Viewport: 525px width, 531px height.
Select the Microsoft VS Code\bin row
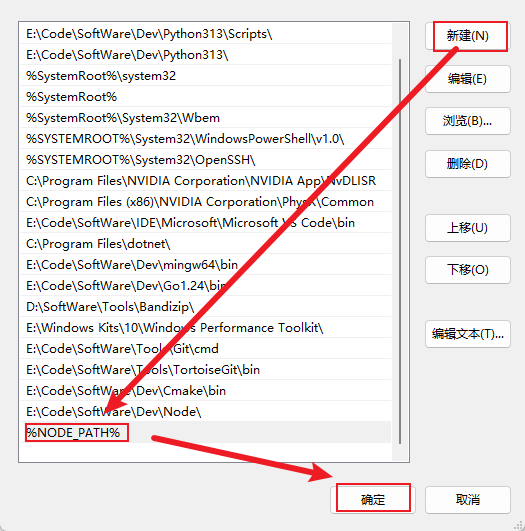click(206, 223)
